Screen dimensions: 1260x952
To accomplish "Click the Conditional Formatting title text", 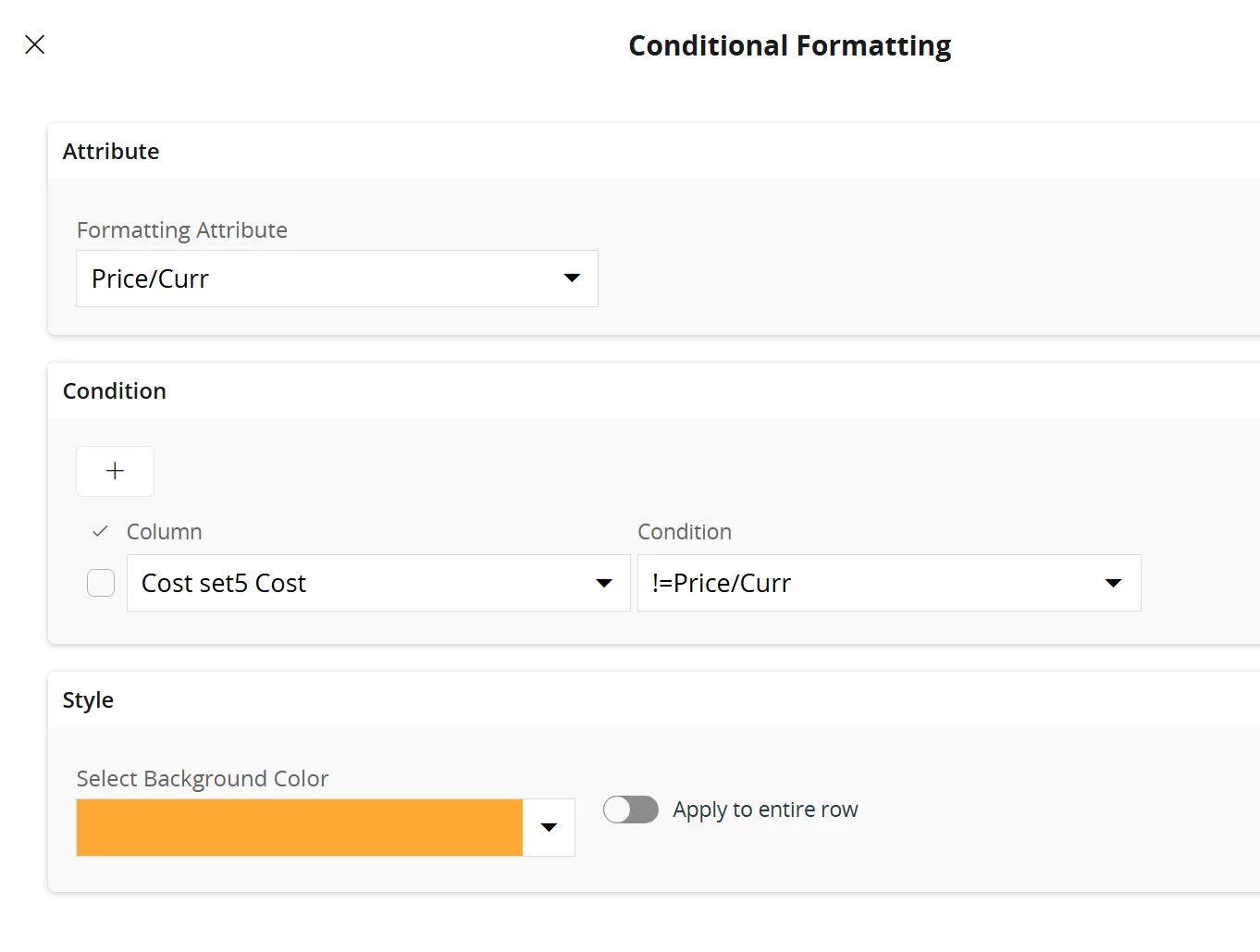I will (789, 45).
